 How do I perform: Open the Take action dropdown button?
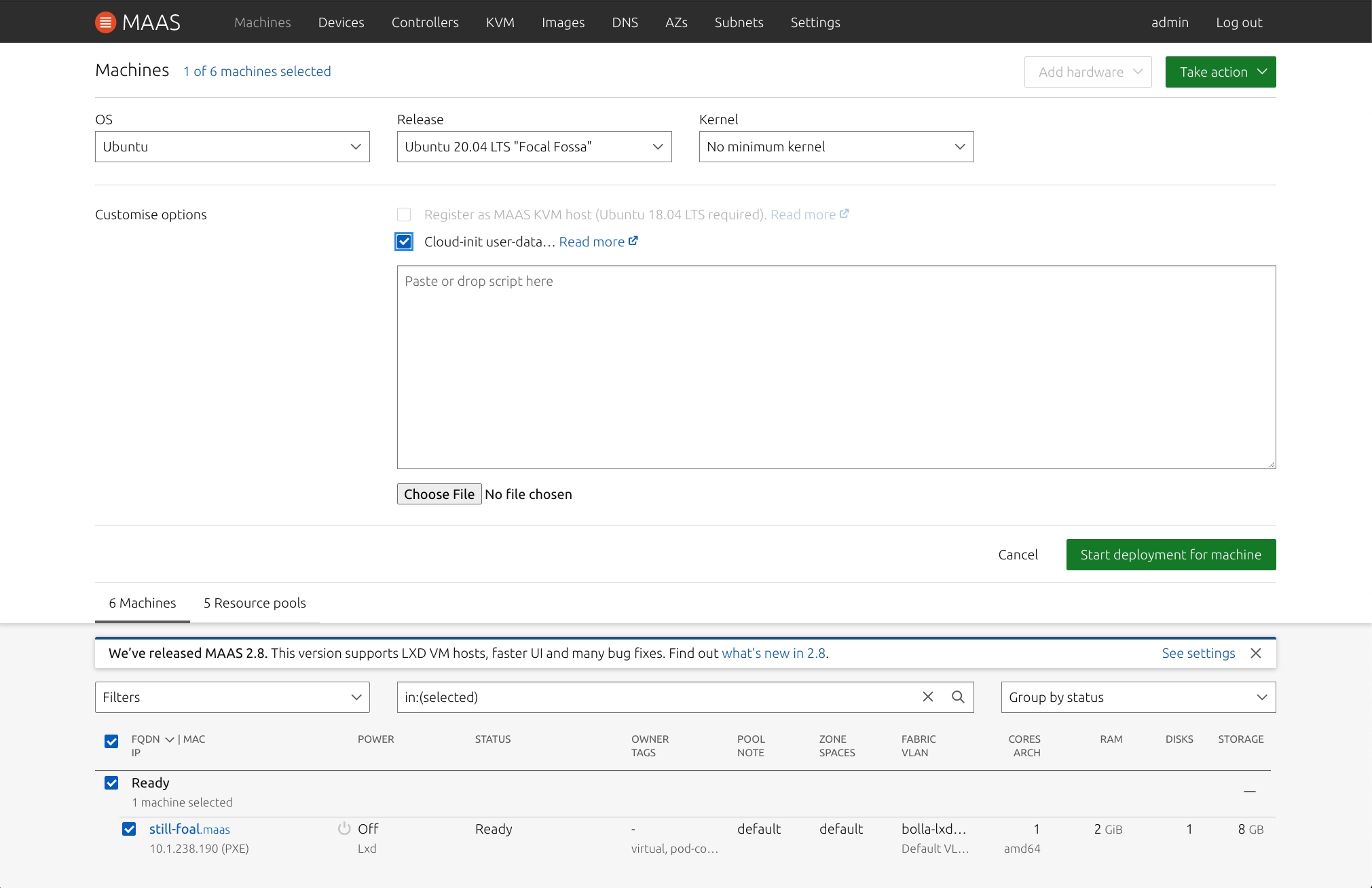(x=1220, y=72)
